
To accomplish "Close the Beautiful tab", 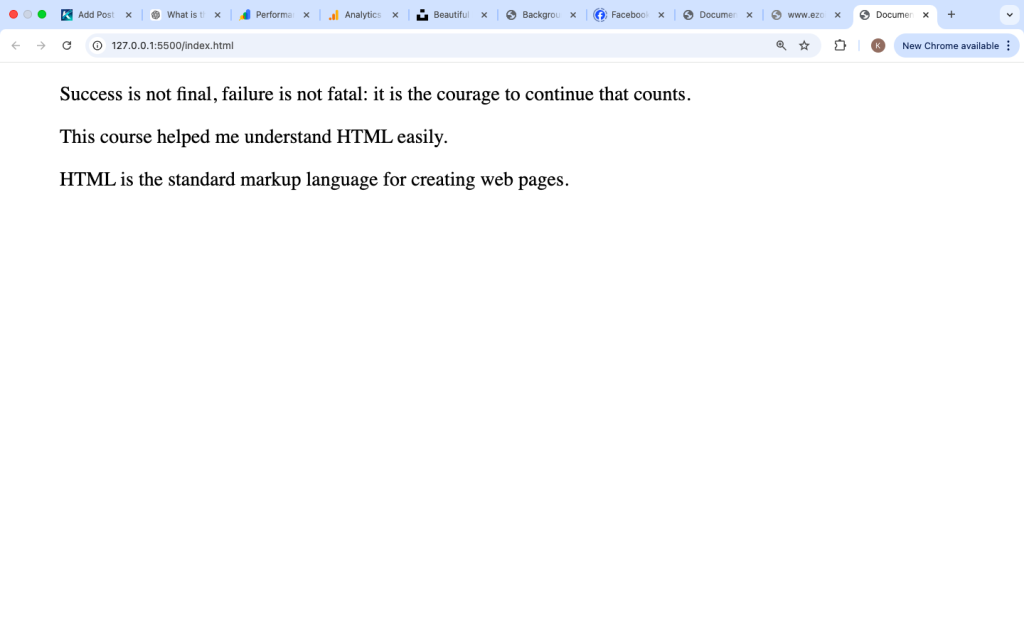I will tap(484, 14).
